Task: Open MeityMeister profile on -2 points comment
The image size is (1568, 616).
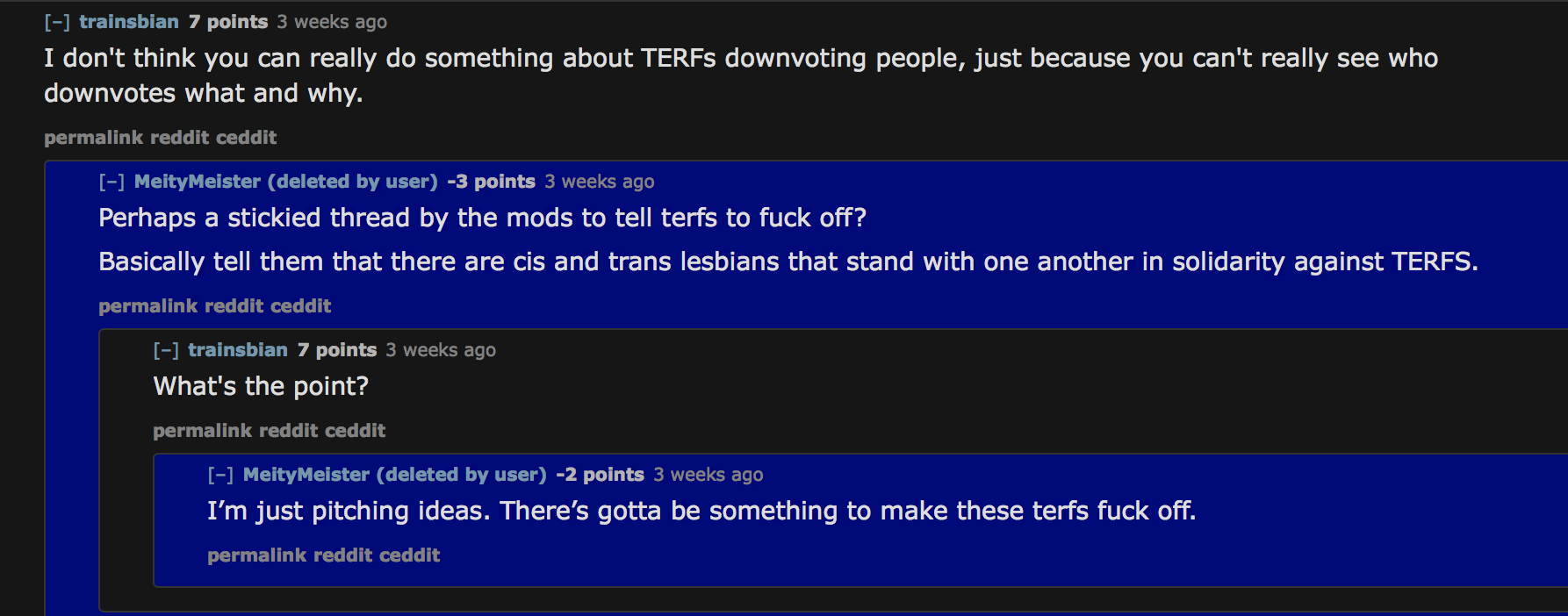Action: [x=306, y=475]
